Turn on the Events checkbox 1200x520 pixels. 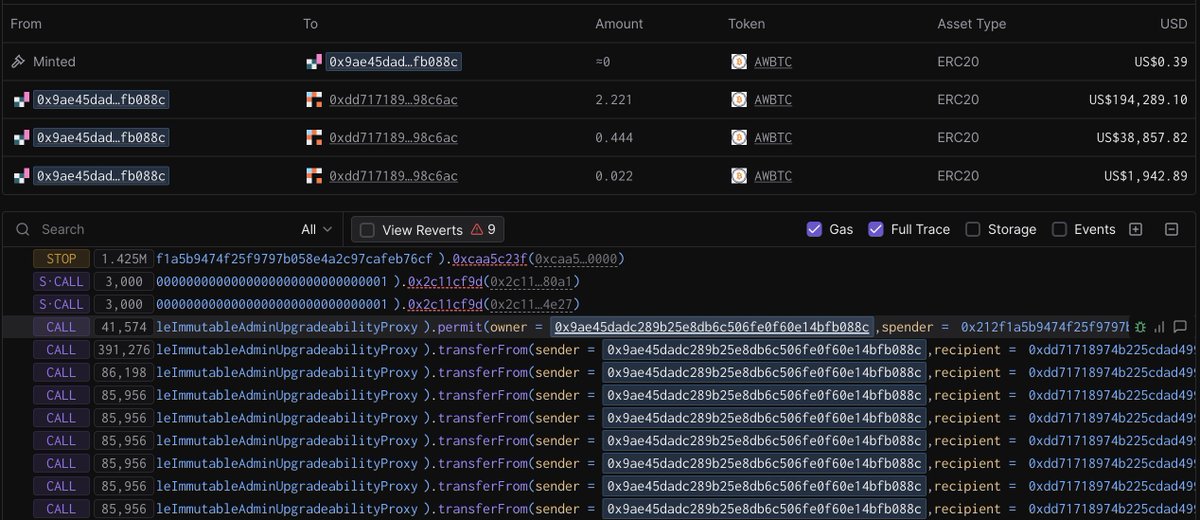click(x=1059, y=230)
